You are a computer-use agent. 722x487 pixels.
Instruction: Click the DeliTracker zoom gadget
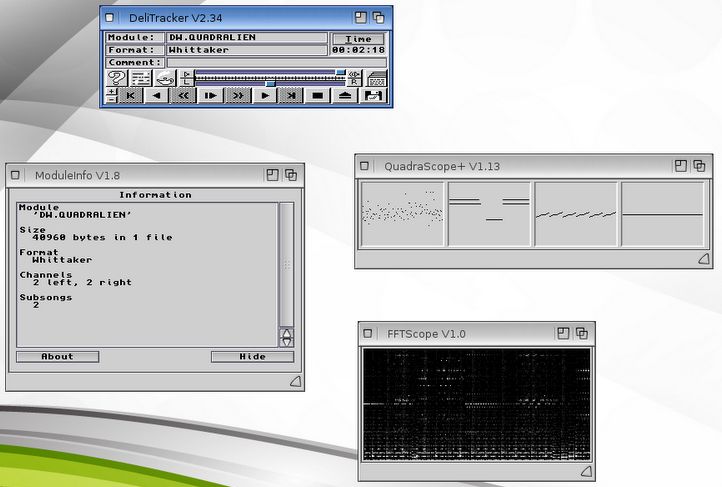click(x=361, y=17)
